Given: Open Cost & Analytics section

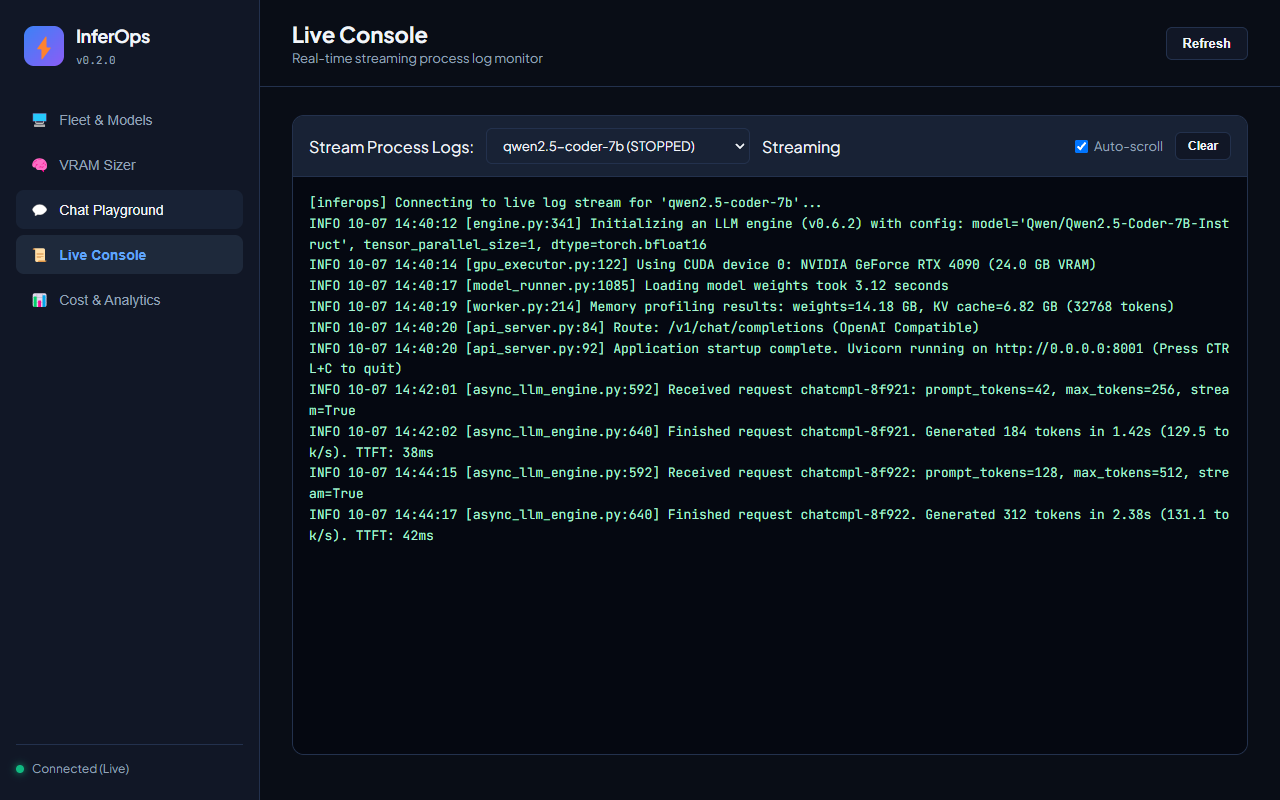Looking at the screenshot, I should pos(129,300).
